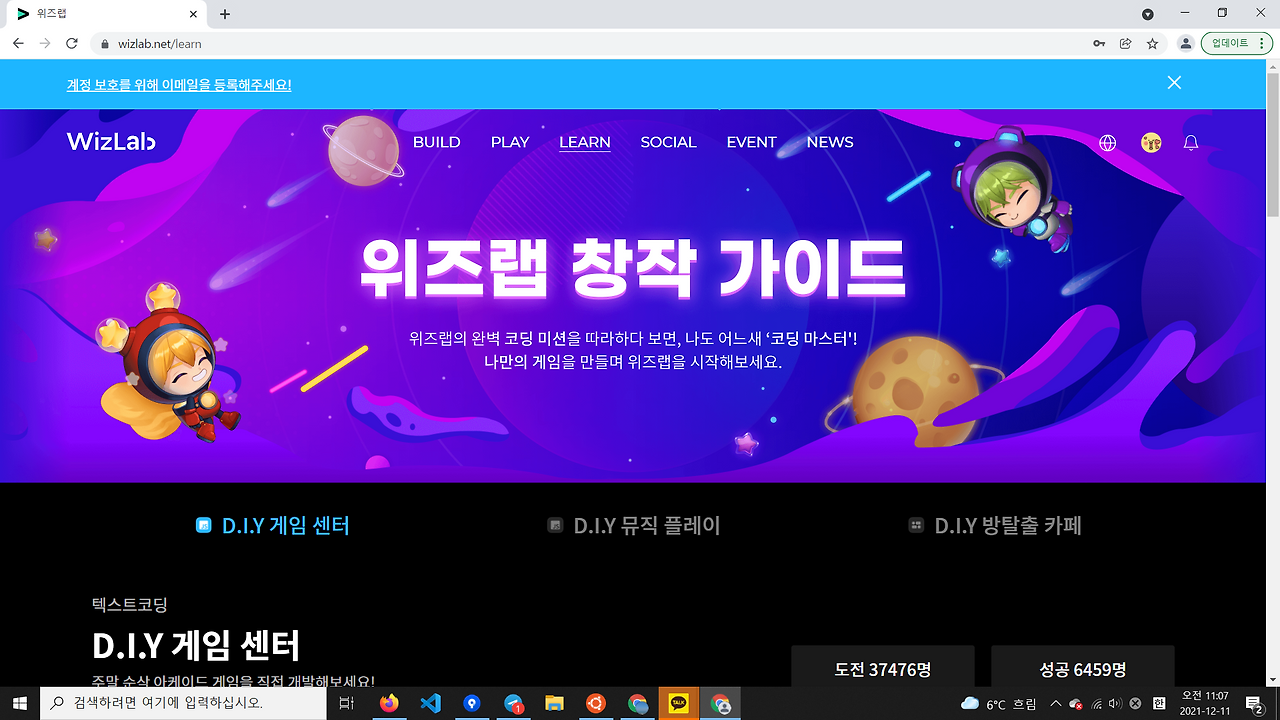Share this page via the share icon

pyautogui.click(x=1125, y=44)
